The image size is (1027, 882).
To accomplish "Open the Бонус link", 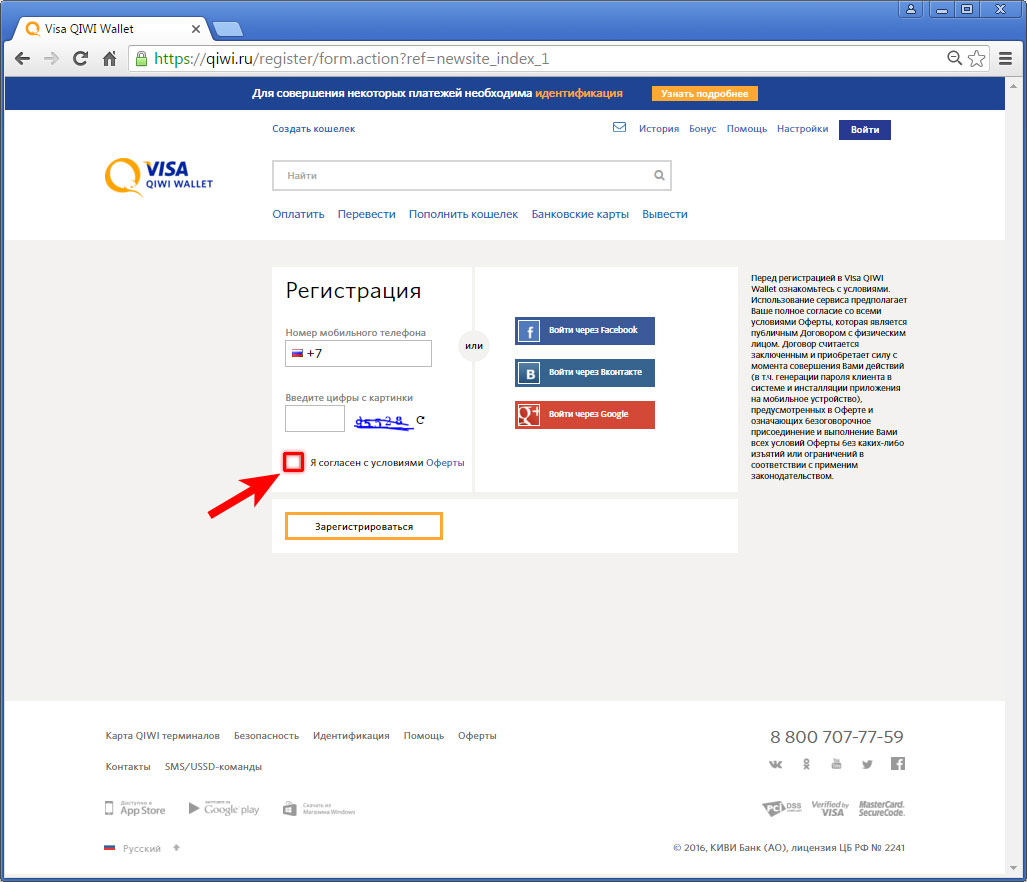I will (703, 129).
